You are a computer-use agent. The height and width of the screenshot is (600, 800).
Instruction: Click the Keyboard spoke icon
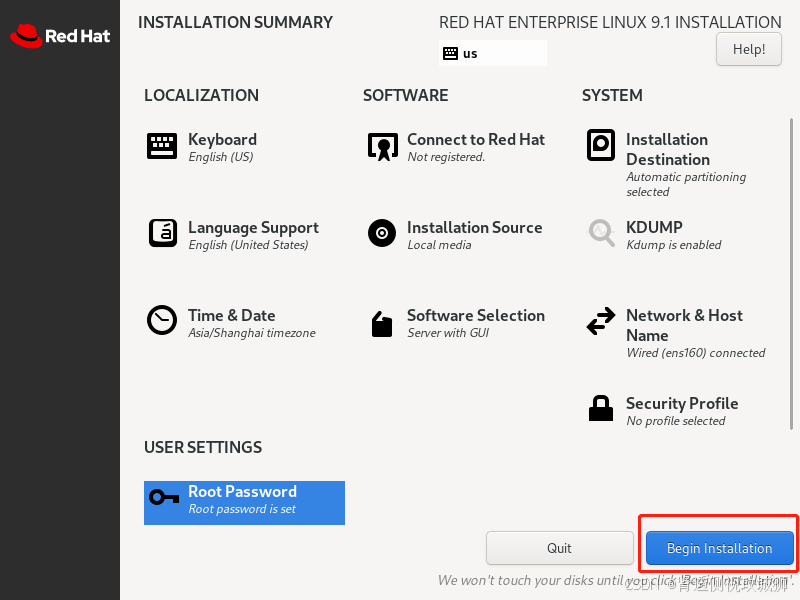(x=162, y=146)
